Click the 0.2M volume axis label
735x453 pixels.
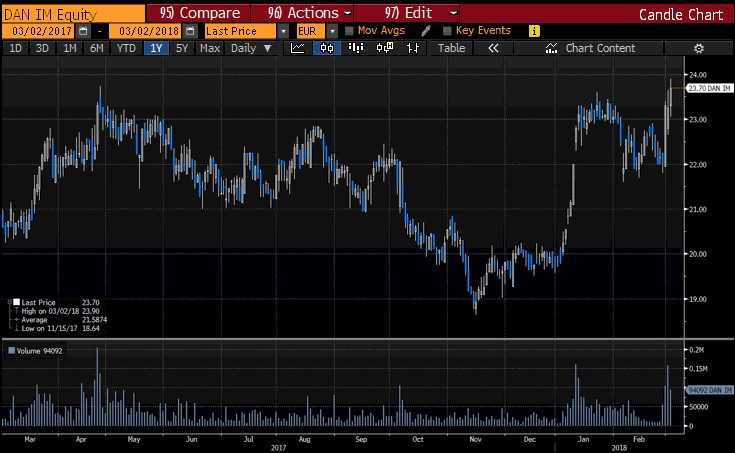pos(697,350)
